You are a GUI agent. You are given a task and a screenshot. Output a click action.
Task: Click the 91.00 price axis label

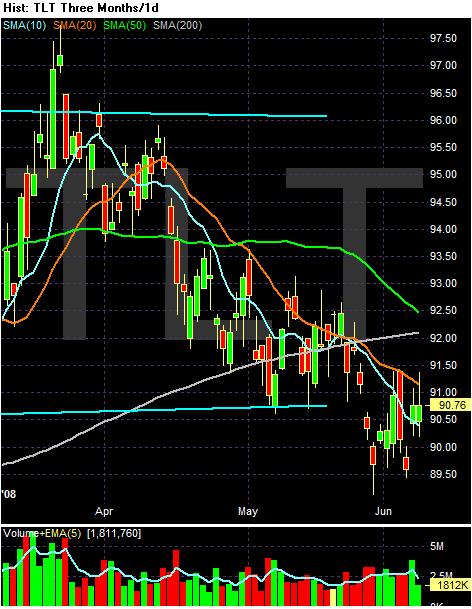coord(443,392)
